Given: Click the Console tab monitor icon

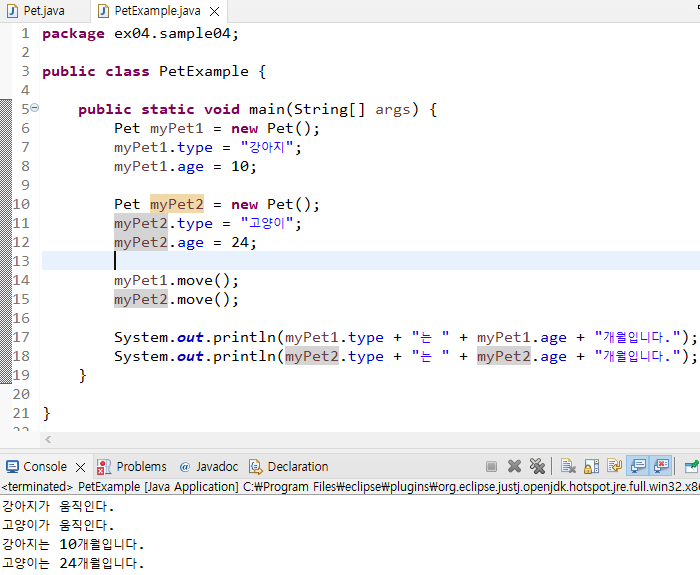Looking at the screenshot, I should point(12,467).
